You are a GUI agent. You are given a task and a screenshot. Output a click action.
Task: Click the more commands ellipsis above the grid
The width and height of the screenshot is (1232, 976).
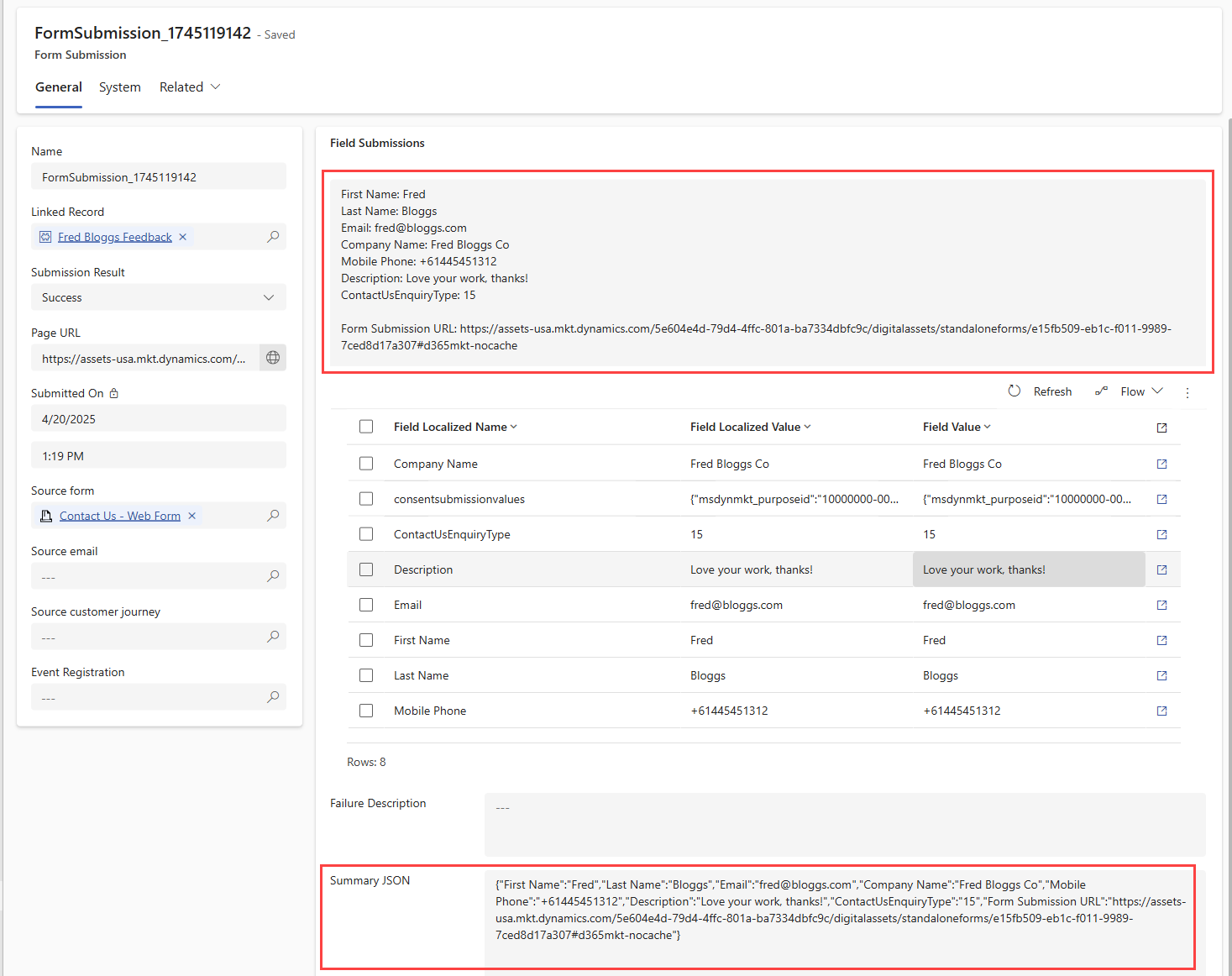tap(1187, 391)
